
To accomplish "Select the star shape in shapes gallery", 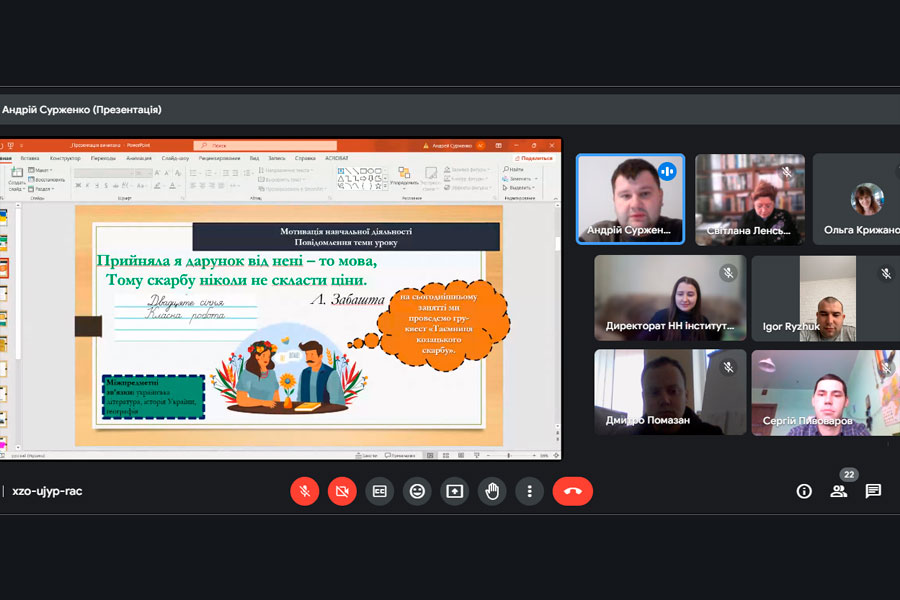I will (378, 186).
